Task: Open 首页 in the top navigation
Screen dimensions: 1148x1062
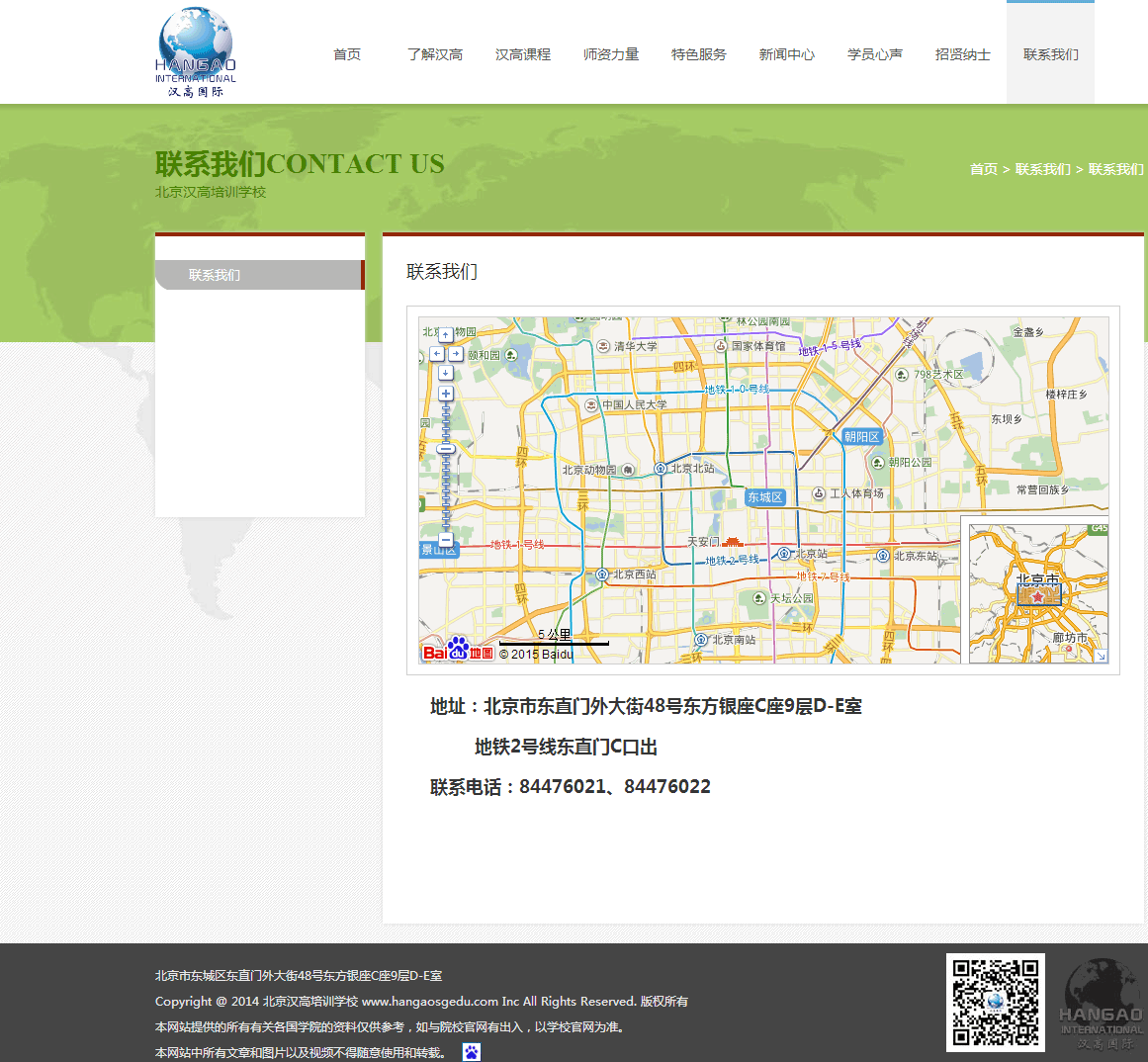Action: pos(347,54)
